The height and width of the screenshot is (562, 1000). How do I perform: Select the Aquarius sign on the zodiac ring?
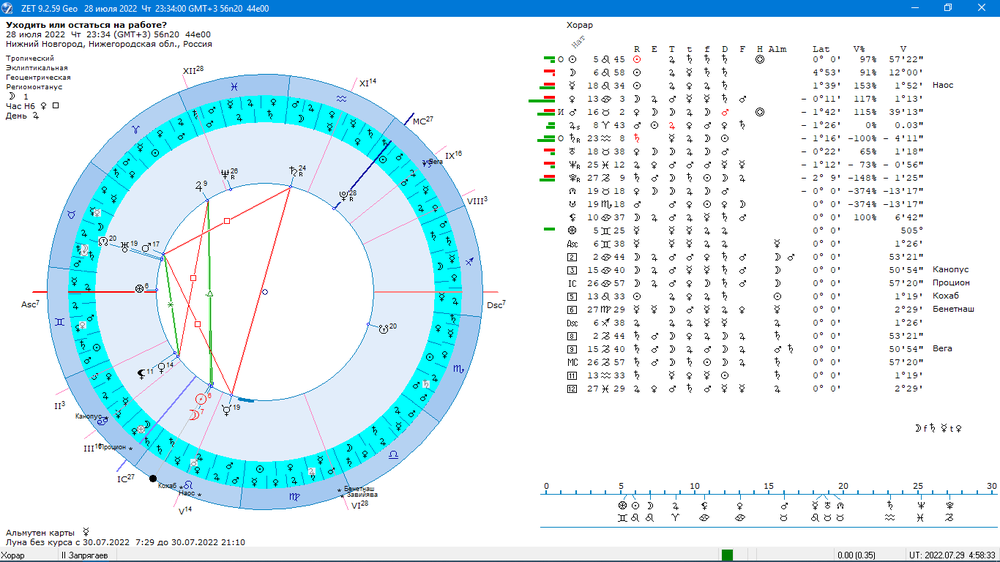[342, 99]
